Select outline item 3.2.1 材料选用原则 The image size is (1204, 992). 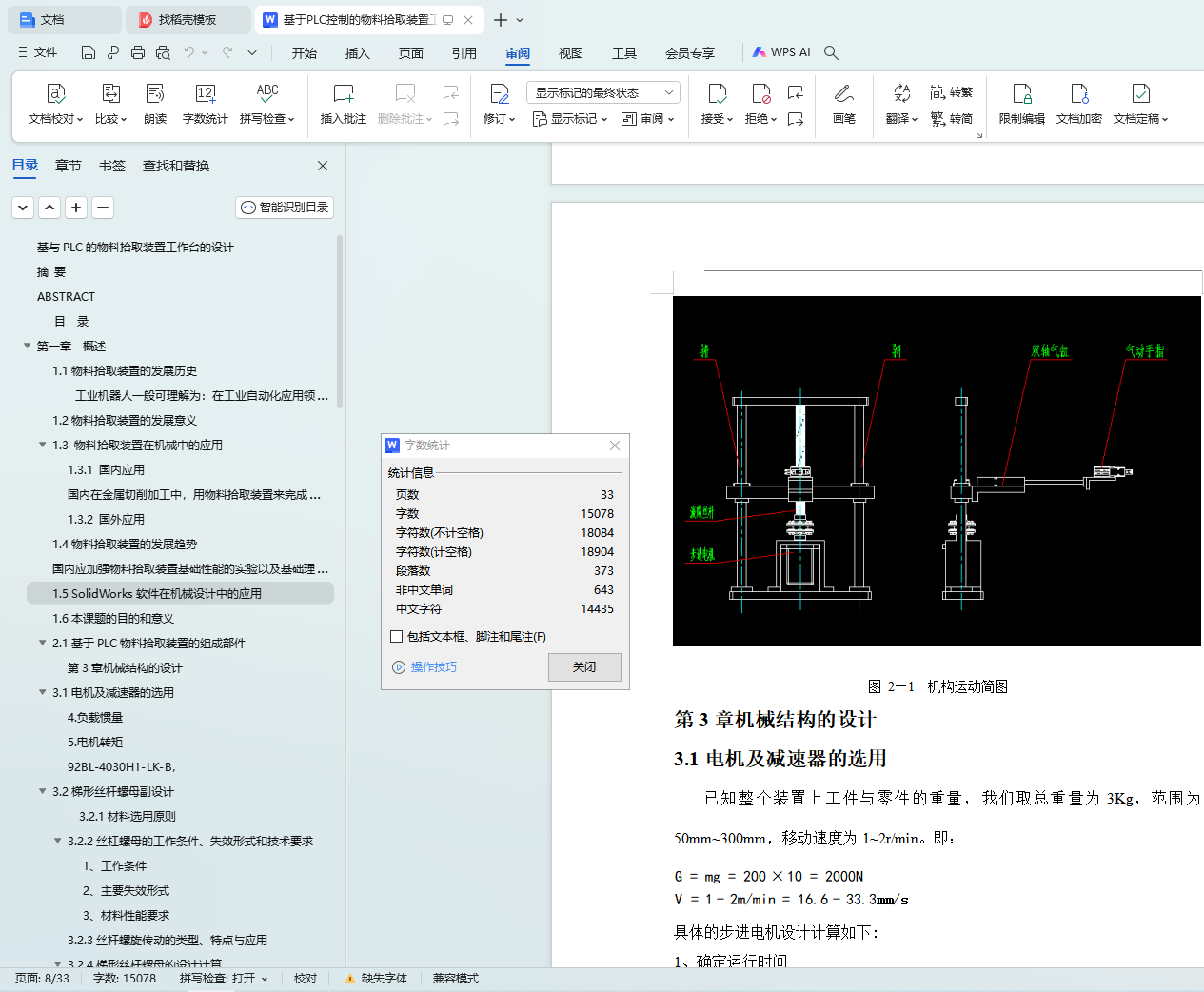pos(128,816)
